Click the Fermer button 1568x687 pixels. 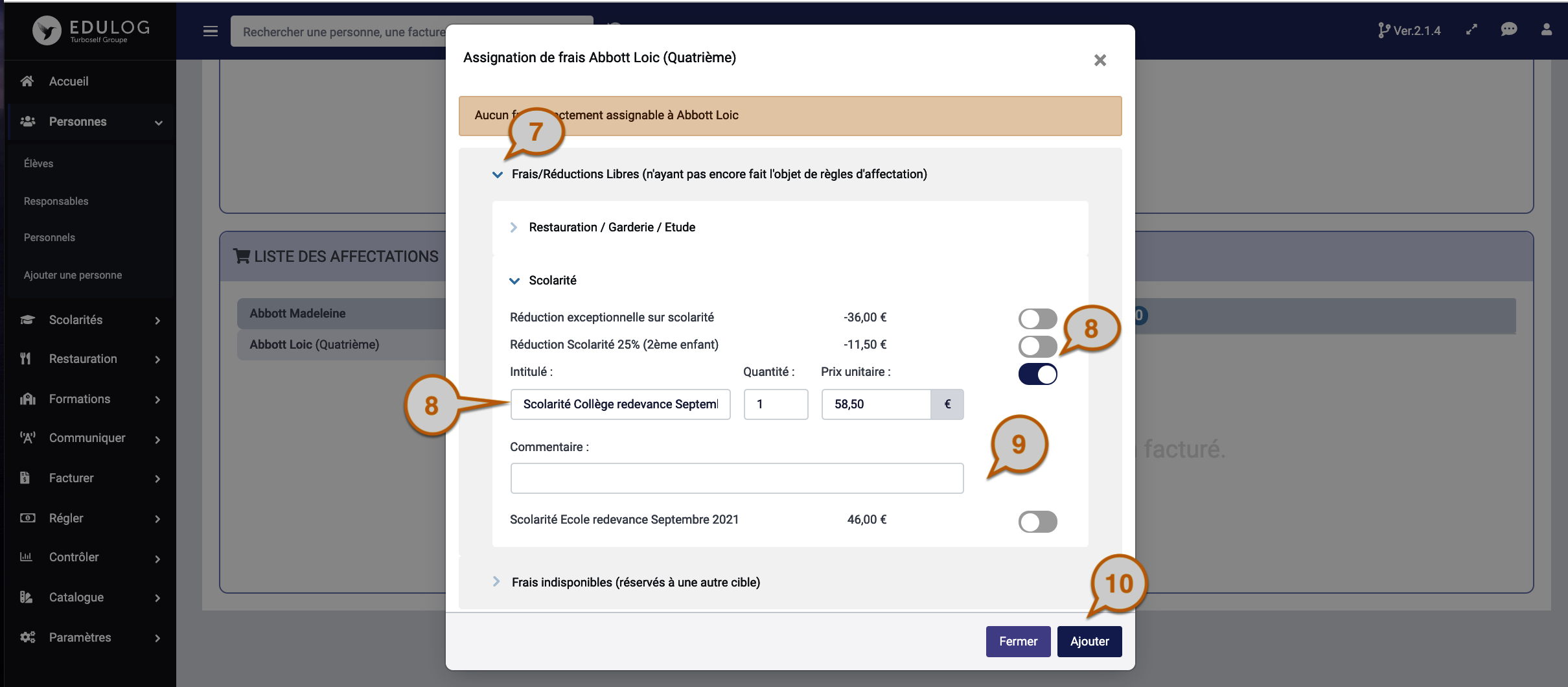[1018, 641]
